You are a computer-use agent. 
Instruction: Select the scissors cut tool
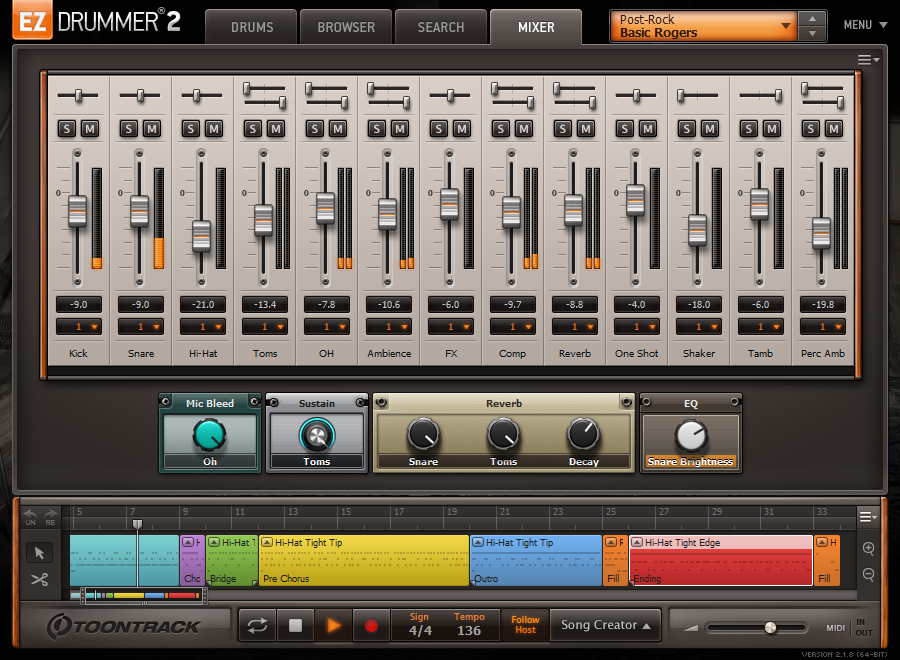(x=39, y=579)
